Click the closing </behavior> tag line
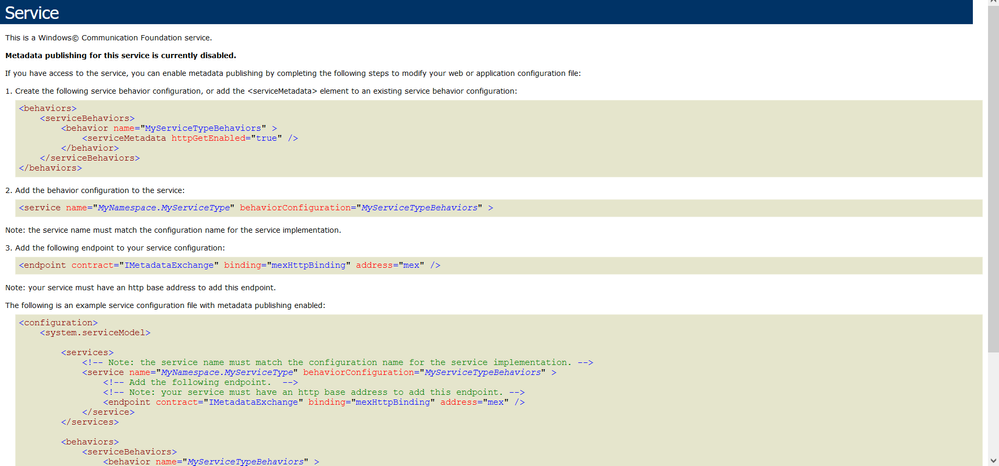 tap(90, 148)
